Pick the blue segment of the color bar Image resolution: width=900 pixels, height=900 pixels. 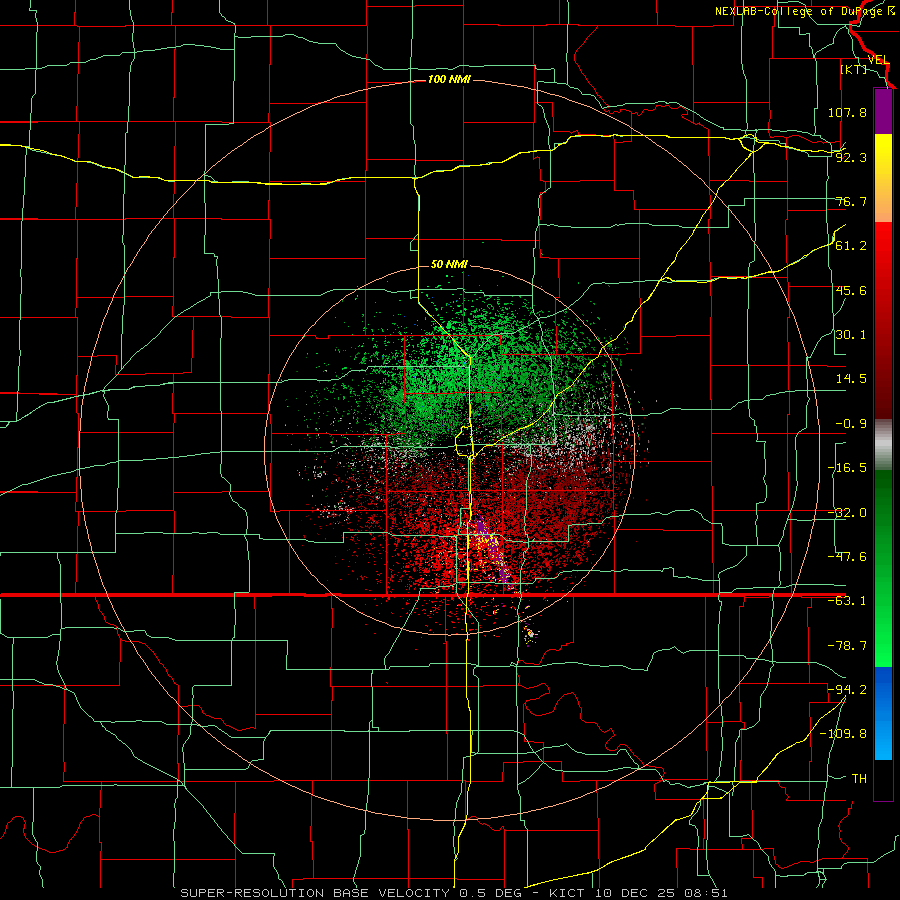pos(883,713)
